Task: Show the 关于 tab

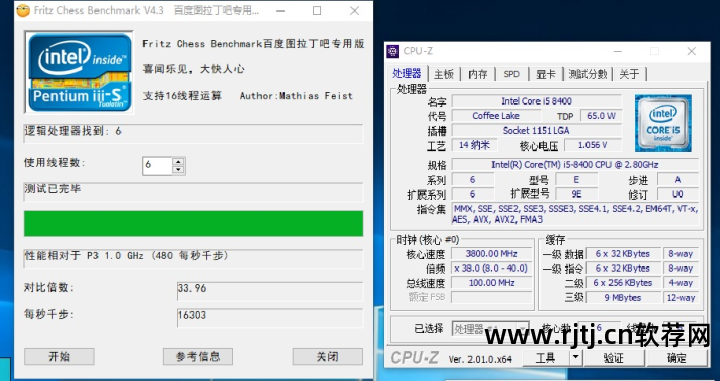Action: (x=629, y=74)
